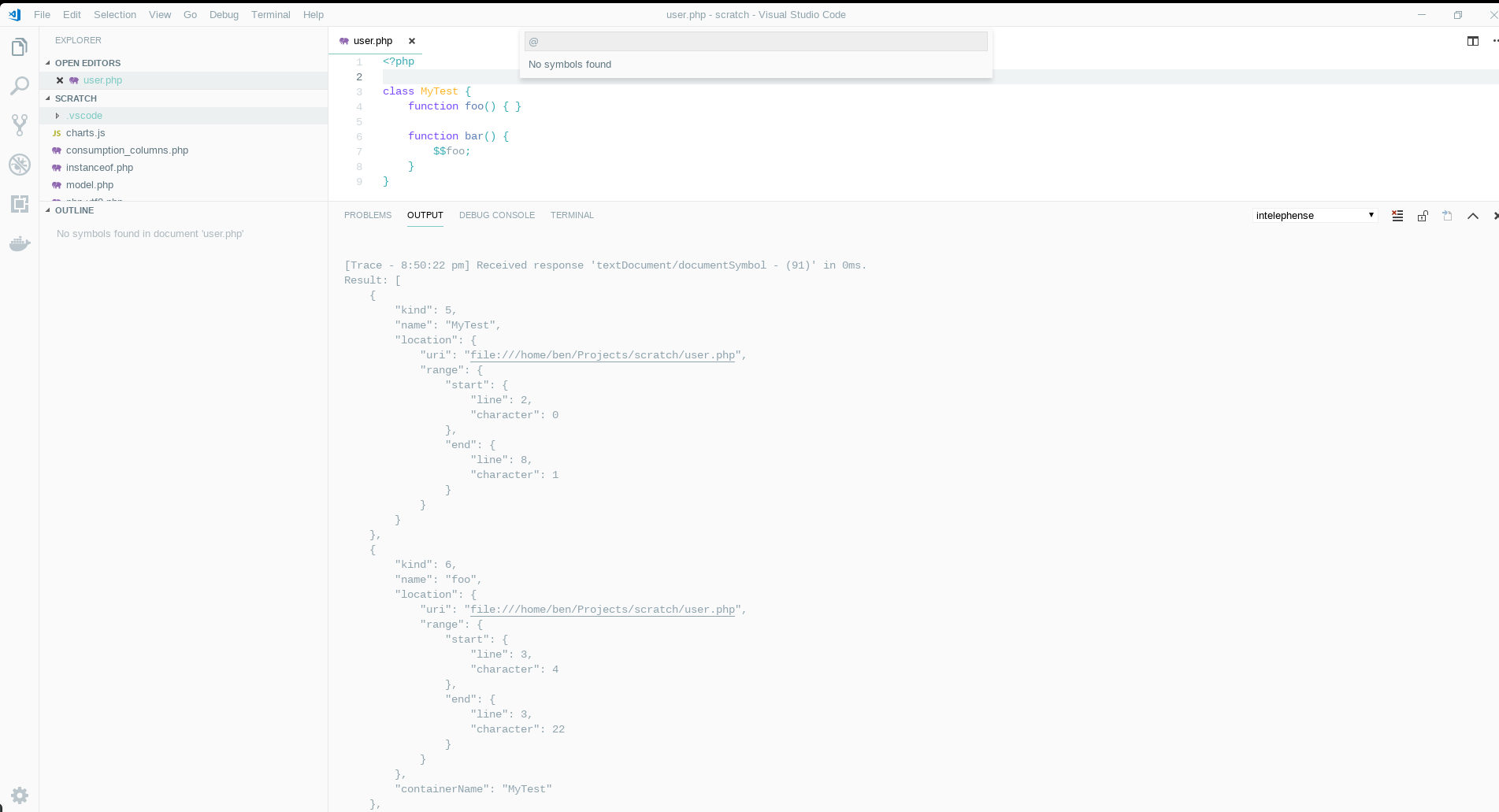
Task: Open the intelephense log file
Action: (x=1447, y=215)
